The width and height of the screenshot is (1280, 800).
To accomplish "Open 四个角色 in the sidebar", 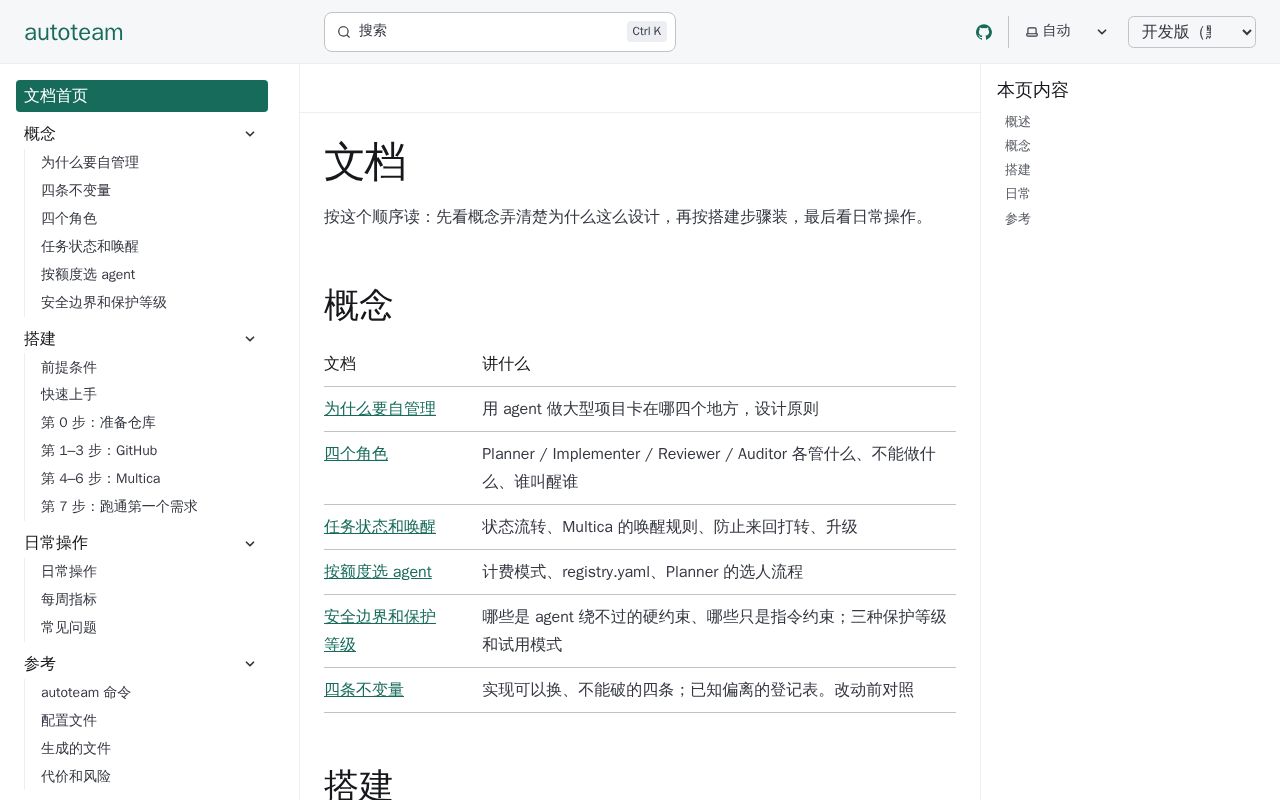I will coord(69,218).
